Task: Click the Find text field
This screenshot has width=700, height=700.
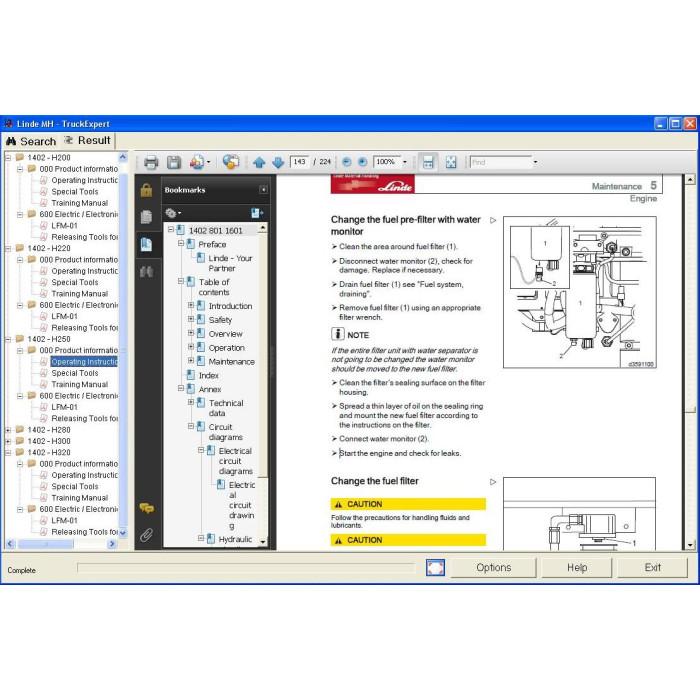Action: point(500,162)
